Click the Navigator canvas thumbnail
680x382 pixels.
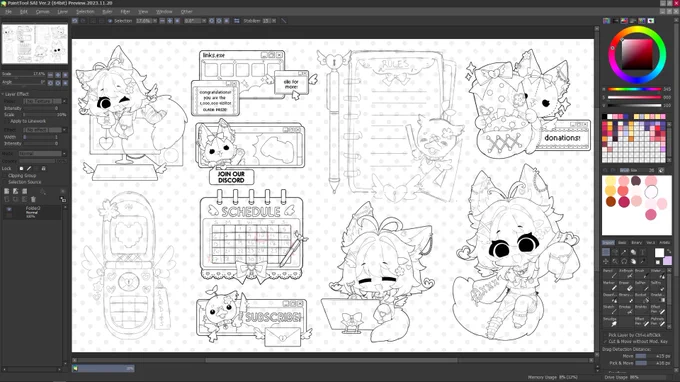pyautogui.click(x=35, y=44)
